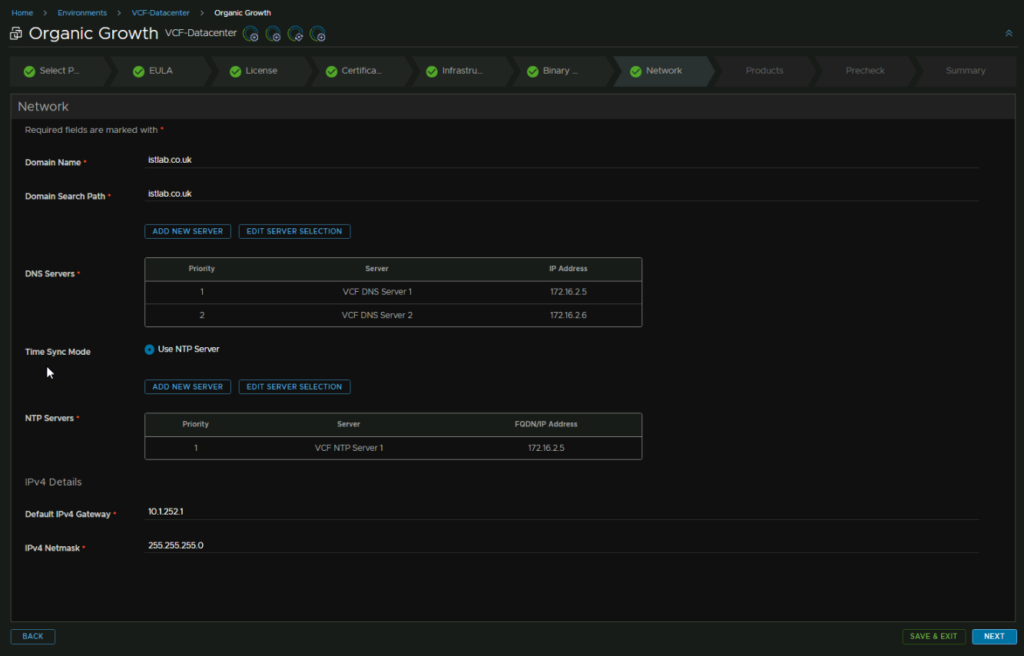Viewport: 1024px width, 656px height.
Task: Switch to the Certifica... wizard step
Action: click(x=362, y=71)
